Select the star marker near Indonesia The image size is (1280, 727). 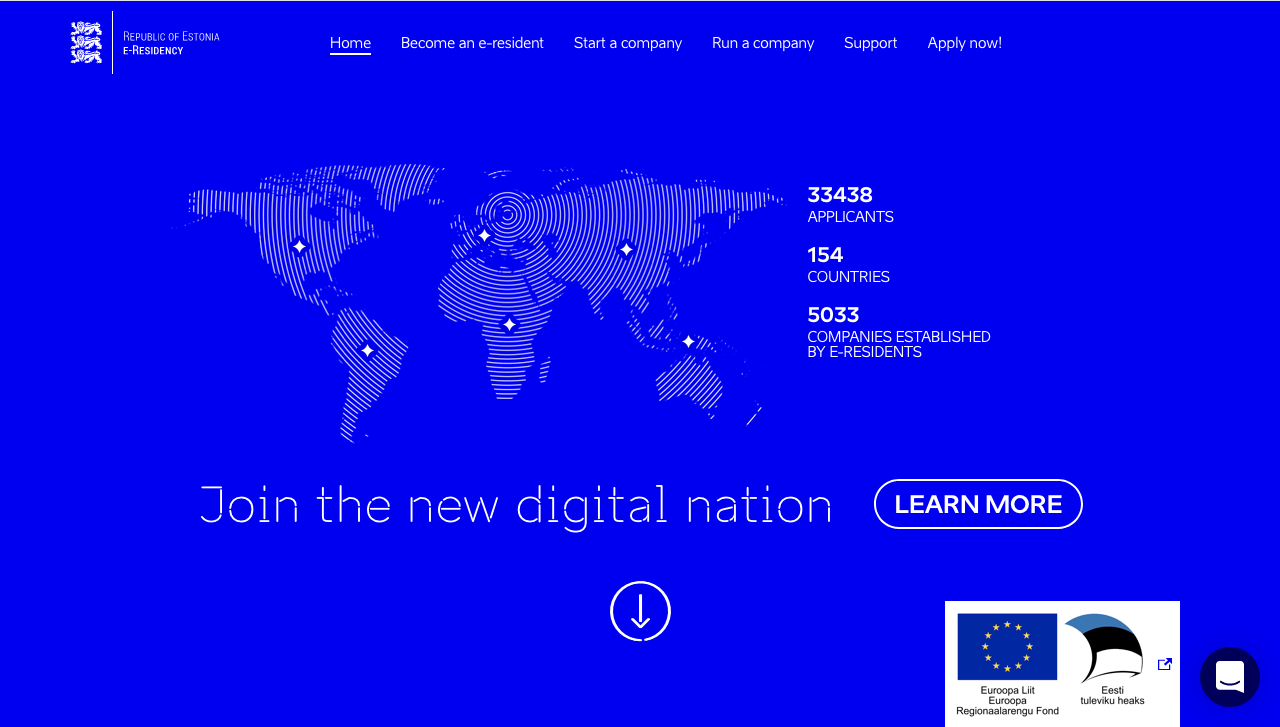[688, 342]
